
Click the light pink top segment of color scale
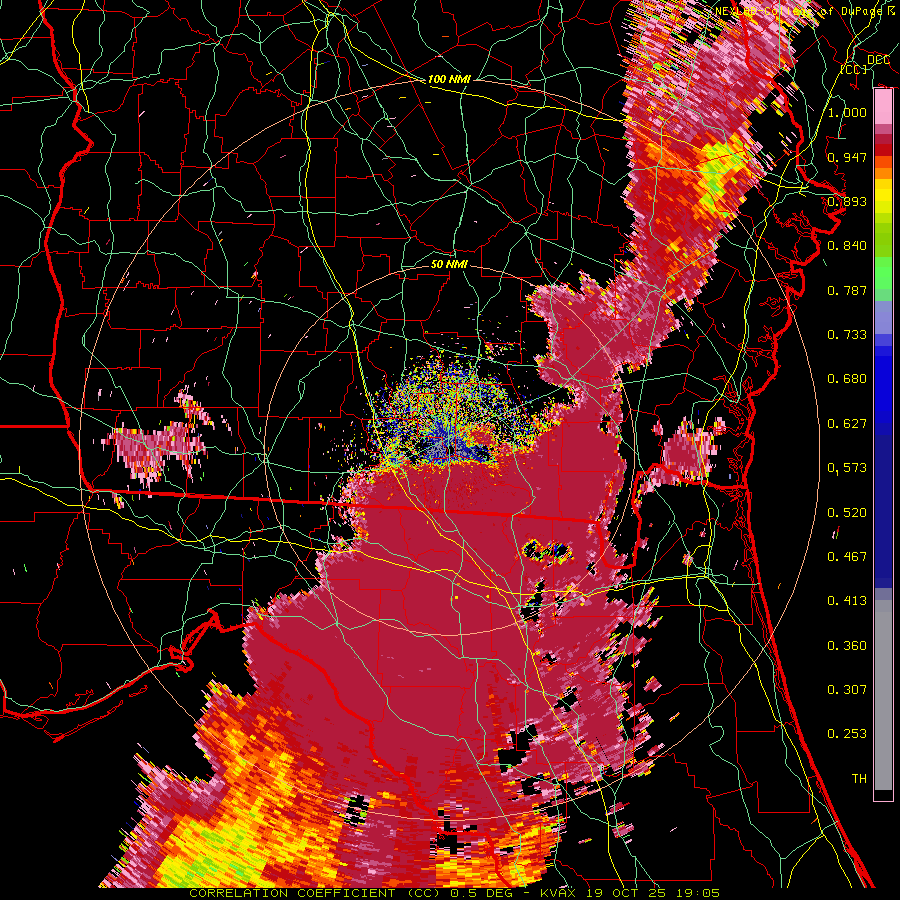(883, 107)
